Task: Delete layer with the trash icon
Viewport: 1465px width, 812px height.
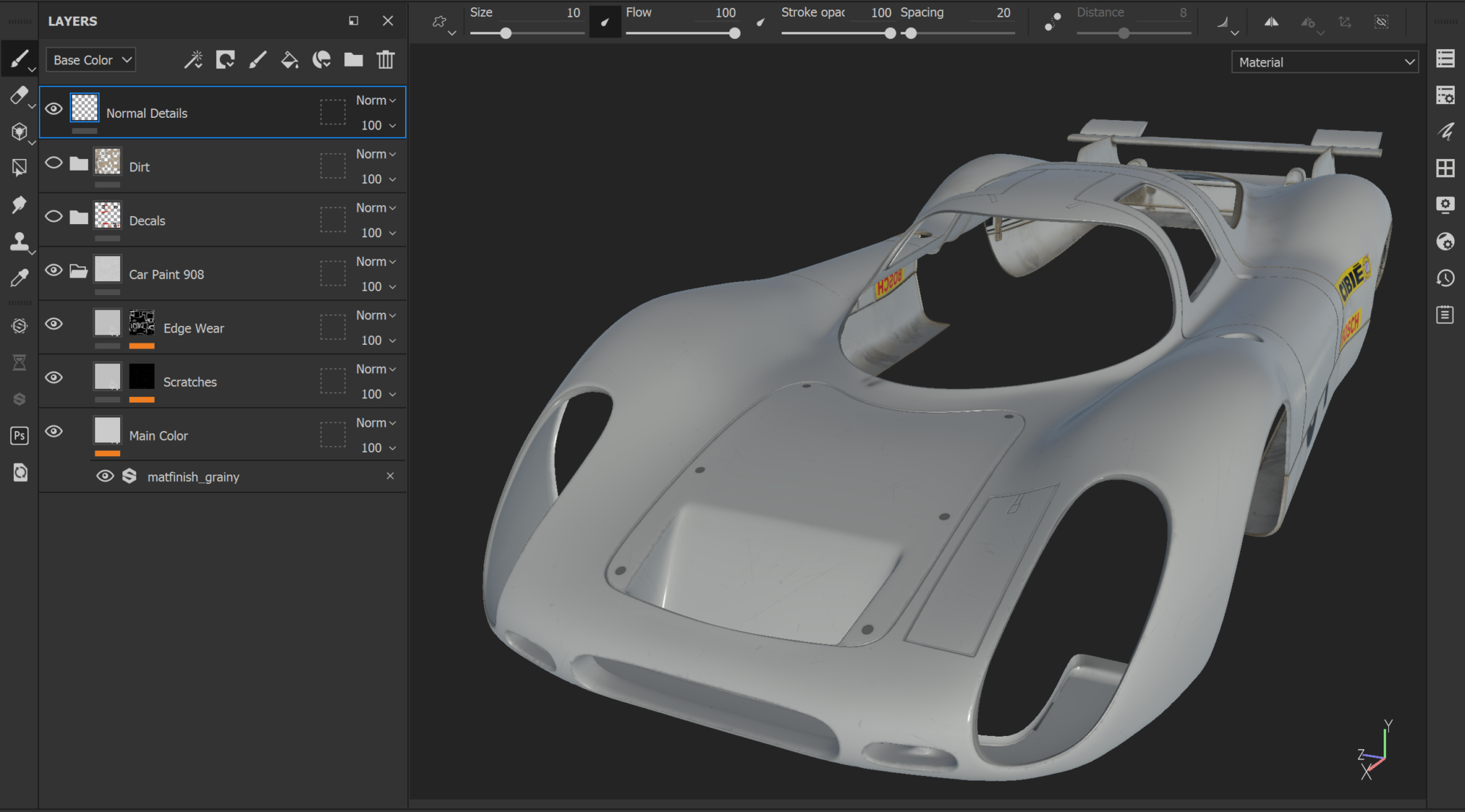Action: click(x=385, y=60)
